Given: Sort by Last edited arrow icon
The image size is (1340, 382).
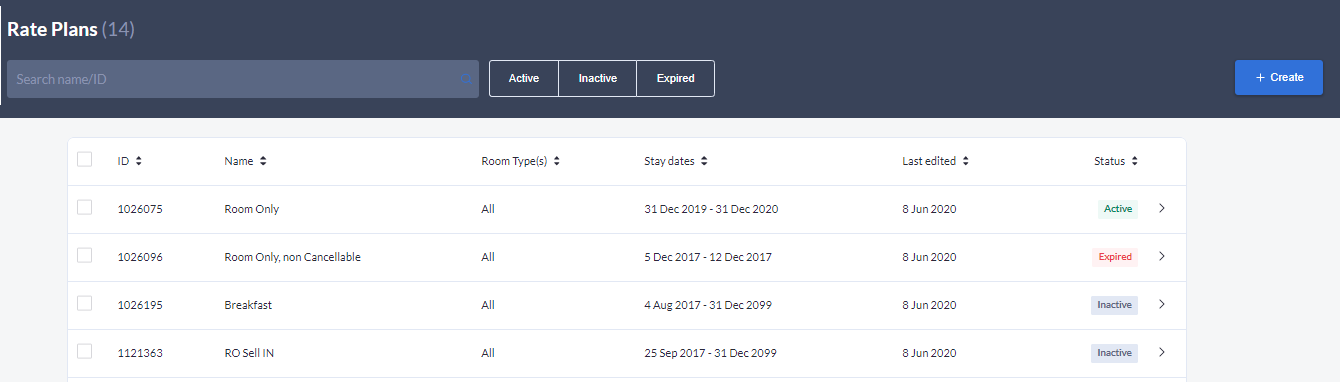Looking at the screenshot, I should click(965, 161).
